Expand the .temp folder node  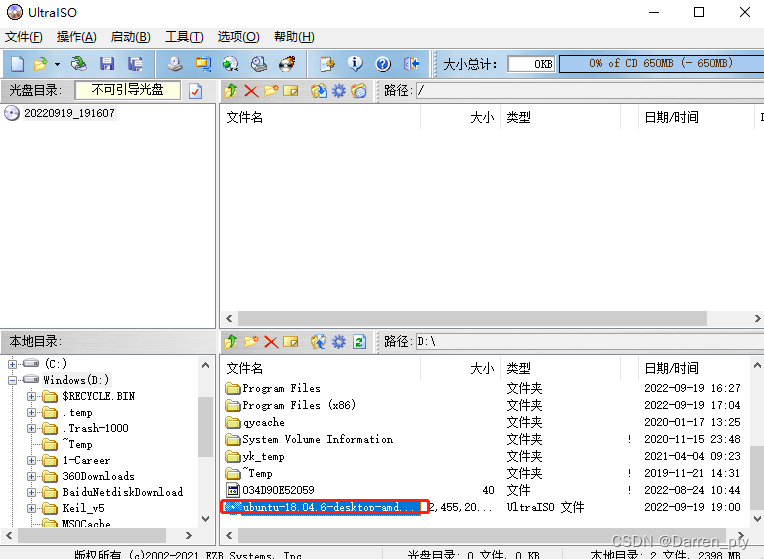click(x=32, y=412)
